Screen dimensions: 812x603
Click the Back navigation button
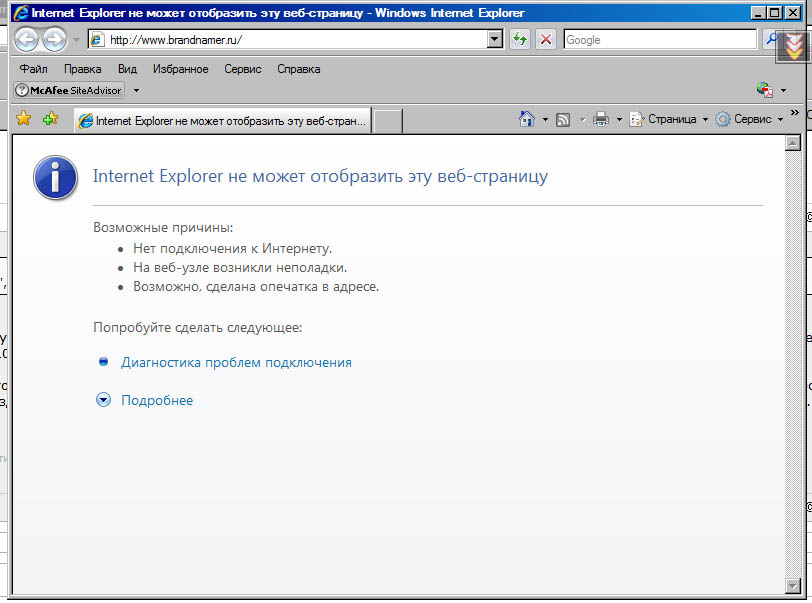26,40
